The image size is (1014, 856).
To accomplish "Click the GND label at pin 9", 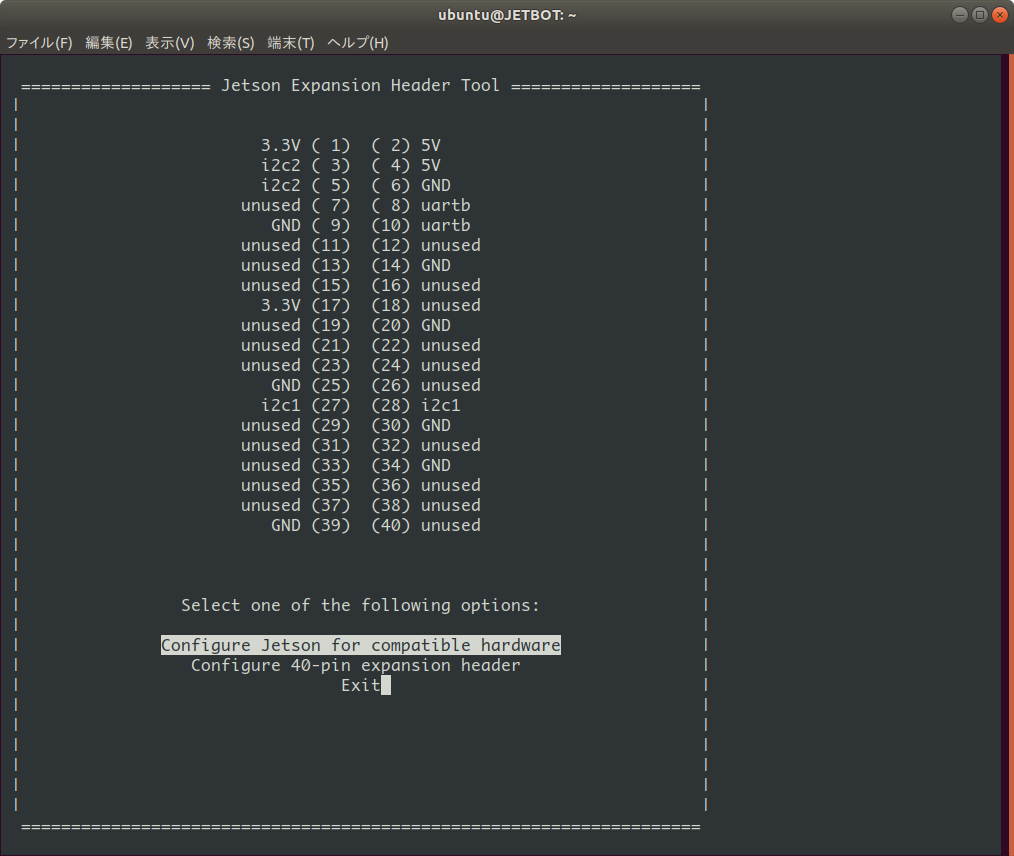I will pyautogui.click(x=286, y=226).
